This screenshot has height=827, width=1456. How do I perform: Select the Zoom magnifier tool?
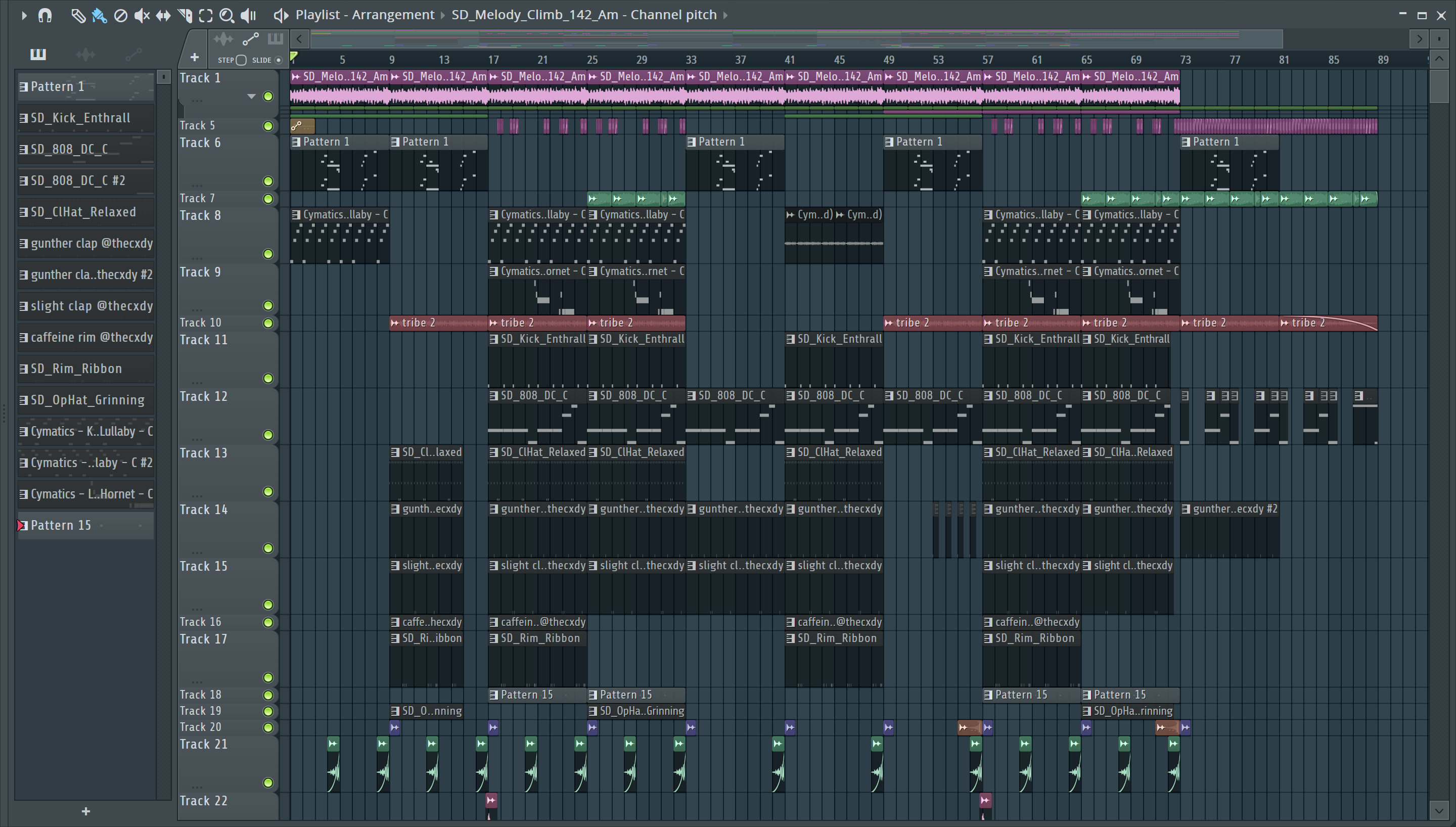click(226, 15)
